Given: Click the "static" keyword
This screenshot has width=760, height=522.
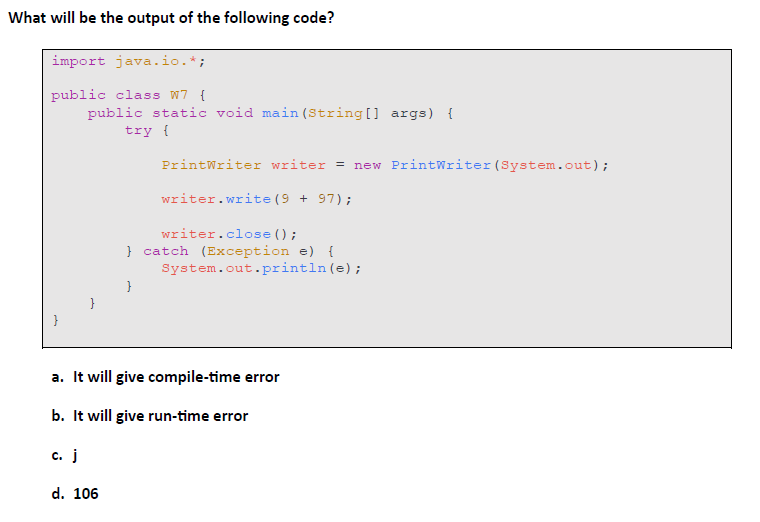Looking at the screenshot, I should 179,113.
